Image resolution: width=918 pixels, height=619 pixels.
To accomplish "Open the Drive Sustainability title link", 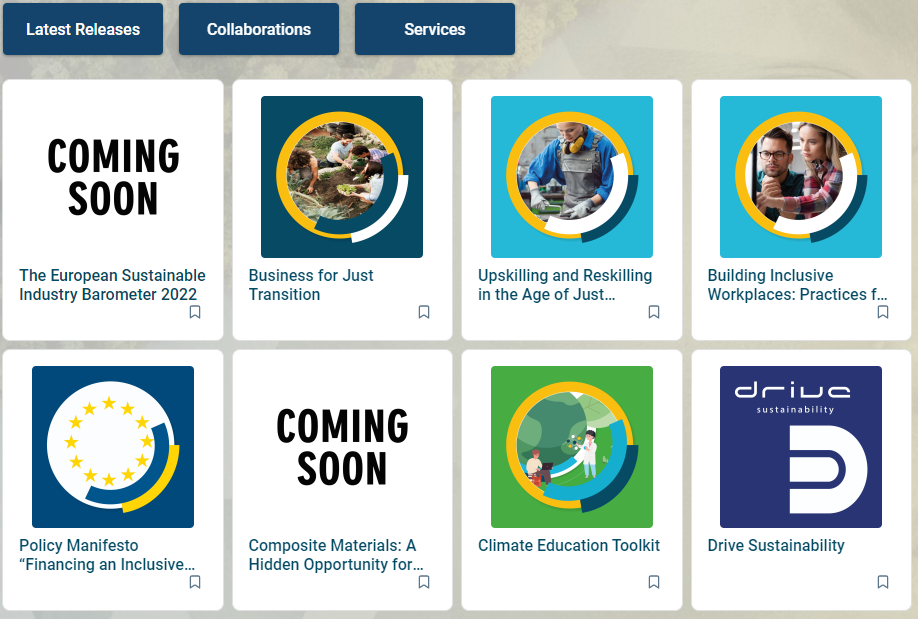I will tap(776, 545).
